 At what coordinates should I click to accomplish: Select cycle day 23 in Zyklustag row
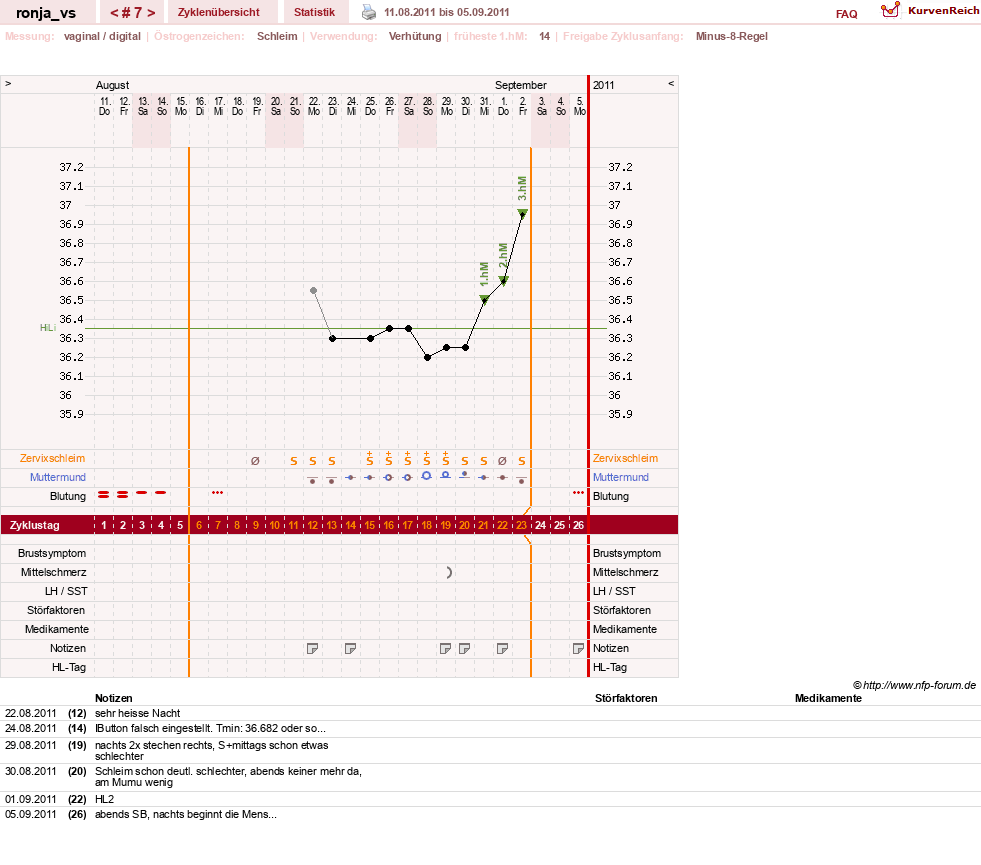pos(521,525)
